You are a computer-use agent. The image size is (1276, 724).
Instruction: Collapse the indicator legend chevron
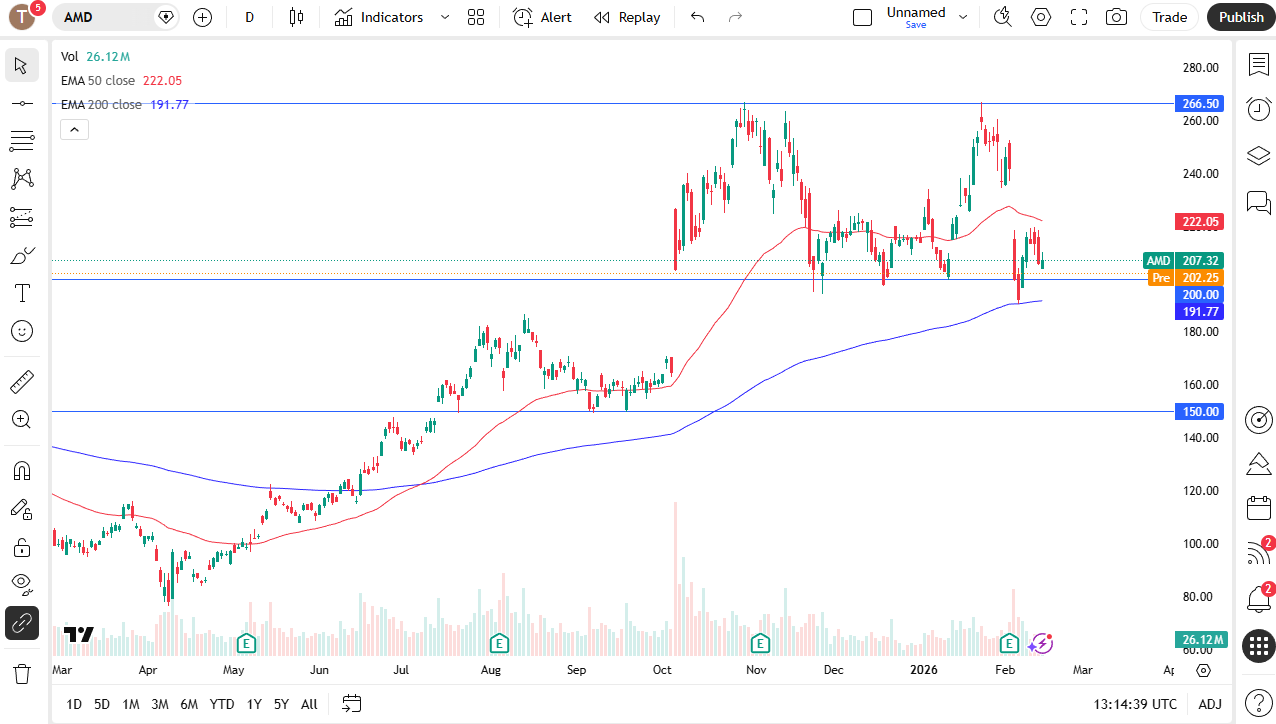[x=75, y=129]
